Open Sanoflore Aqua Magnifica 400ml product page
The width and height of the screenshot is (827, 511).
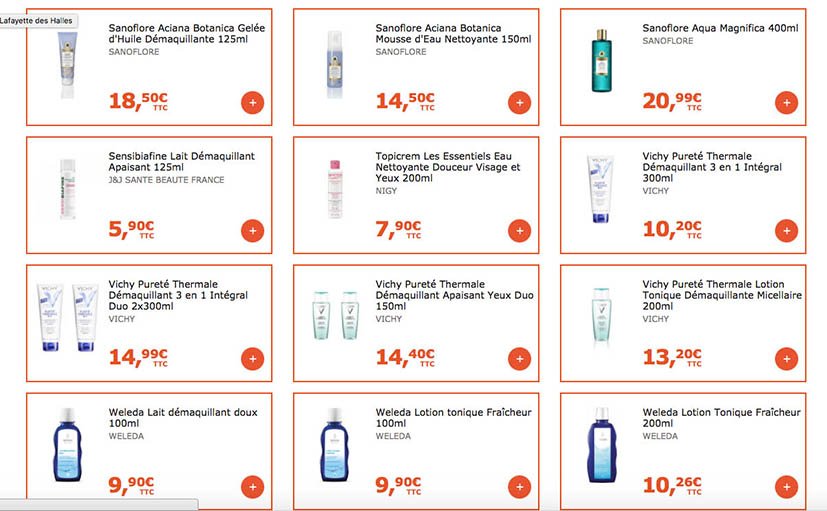[720, 28]
